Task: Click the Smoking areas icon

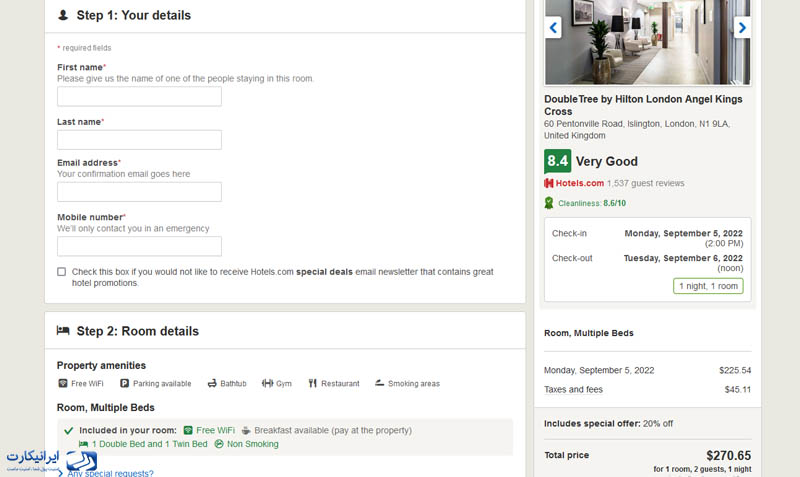Action: point(380,383)
